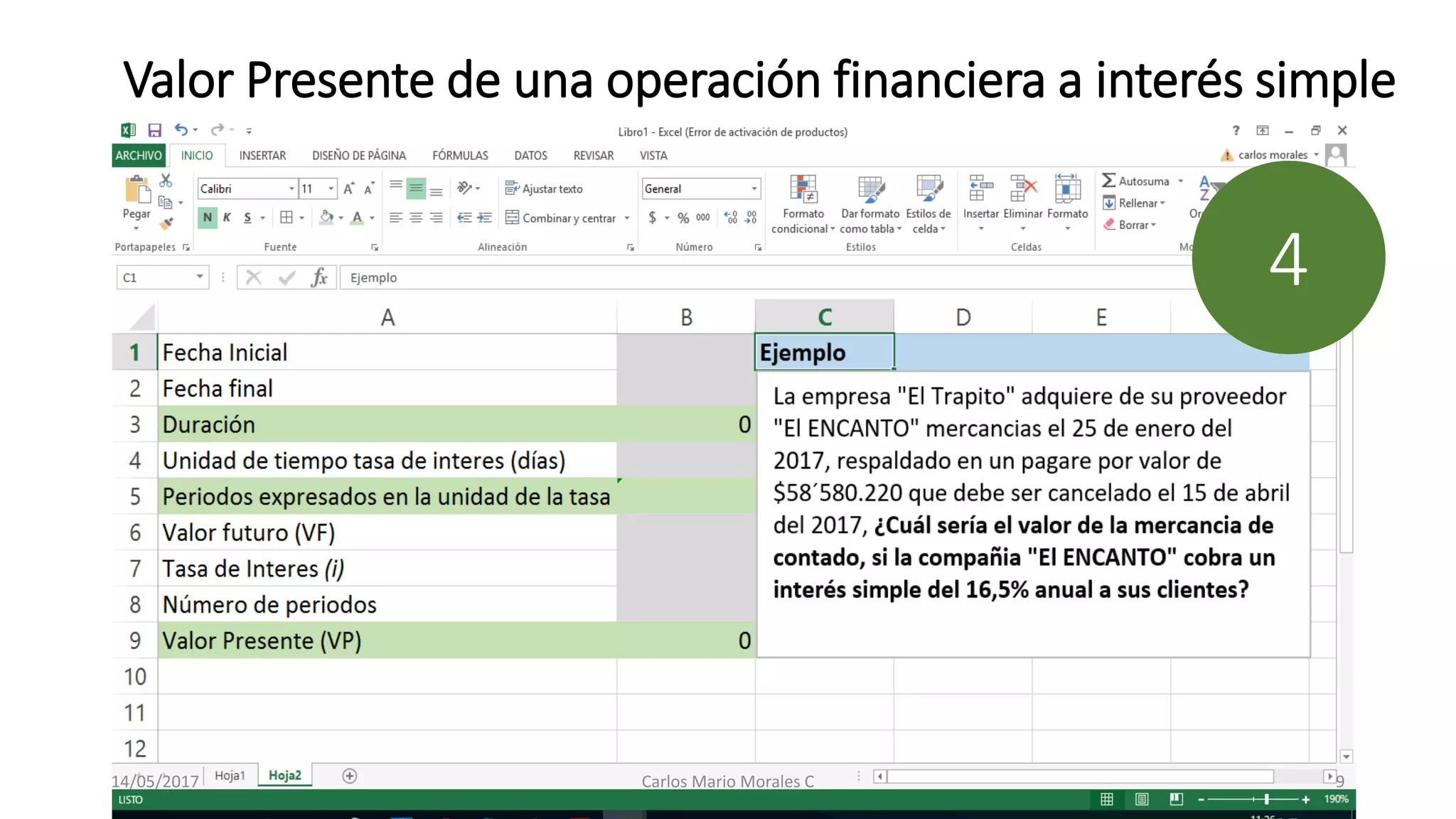Switch to the FÓRMULAS tab

460,156
